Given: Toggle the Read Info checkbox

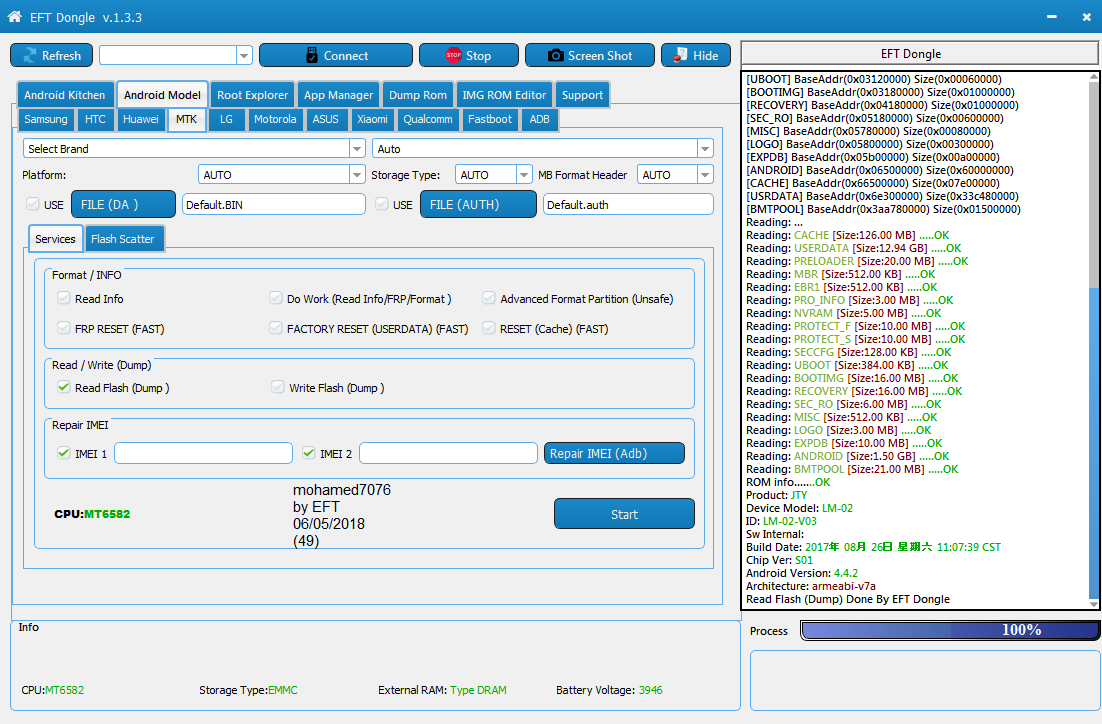Looking at the screenshot, I should coord(64,298).
